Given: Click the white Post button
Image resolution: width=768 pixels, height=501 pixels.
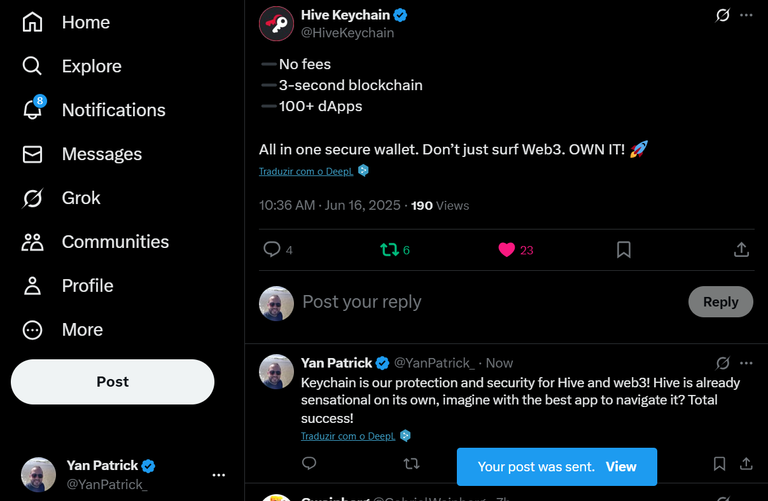Looking at the screenshot, I should (x=113, y=382).
